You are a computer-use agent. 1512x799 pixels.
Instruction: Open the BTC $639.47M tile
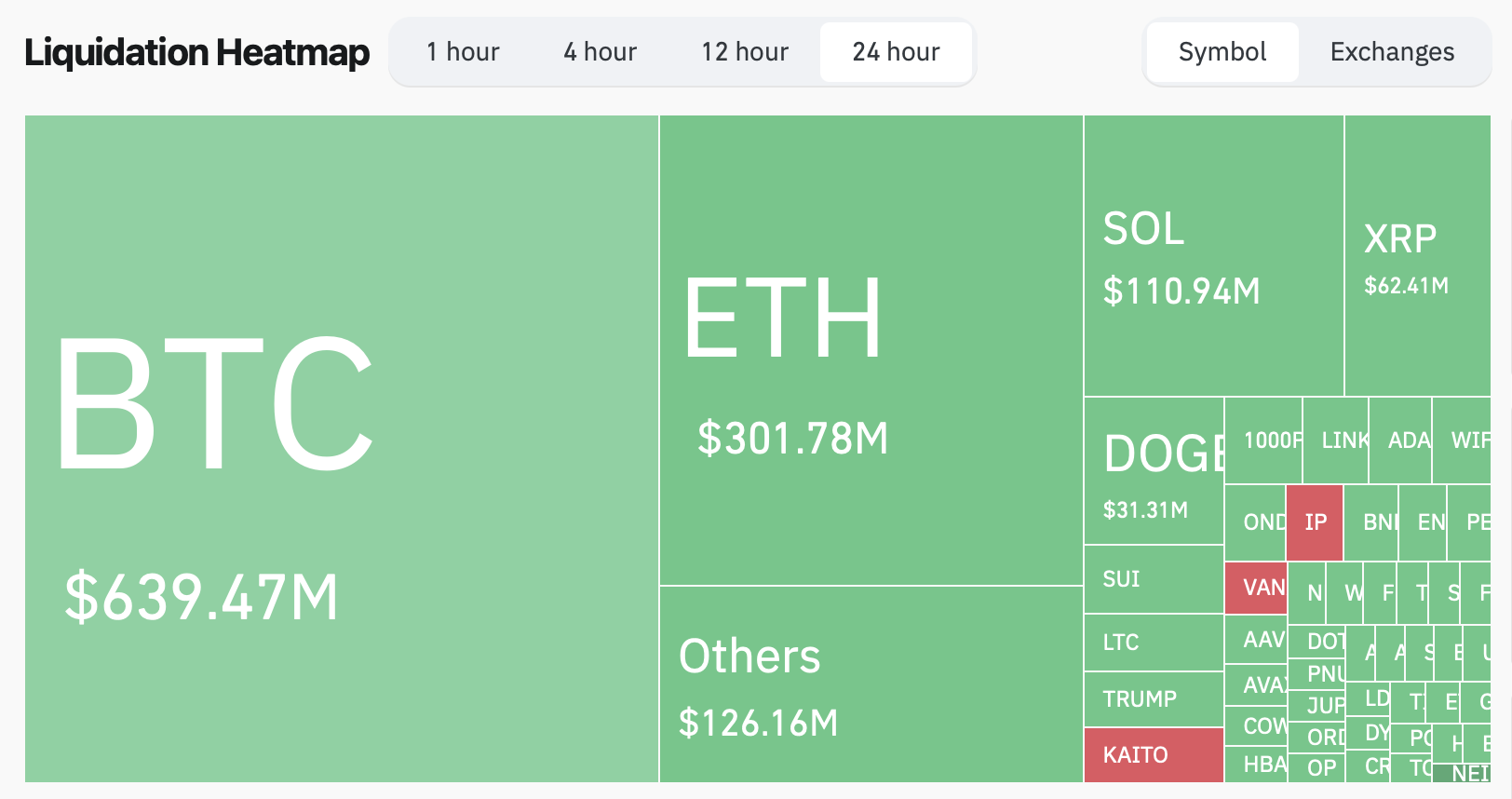click(342, 449)
